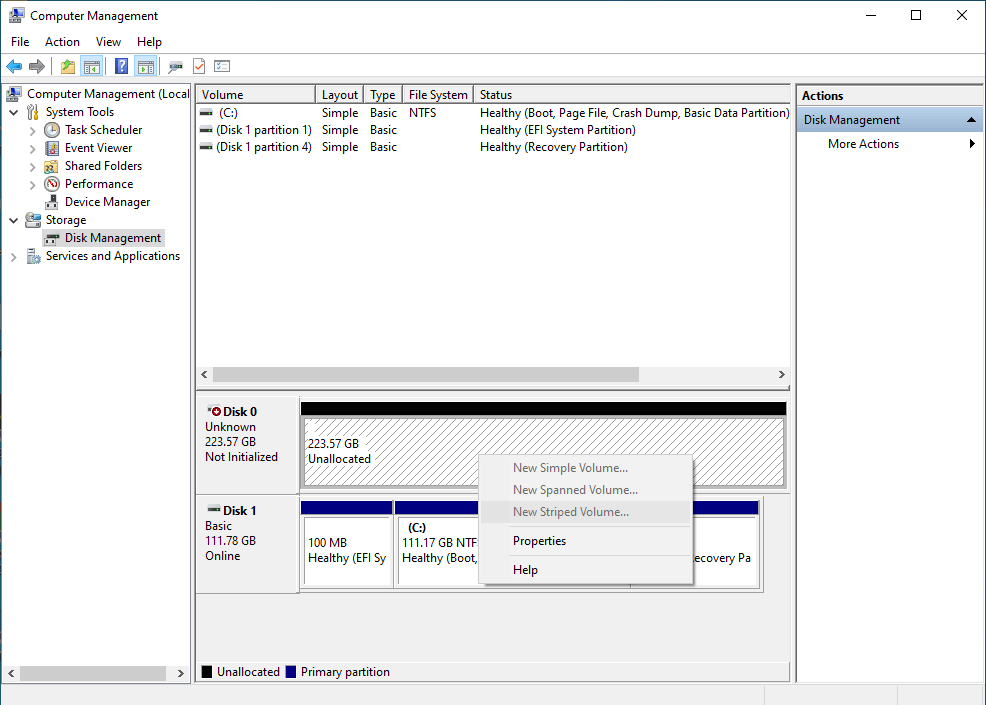Toggle Show/Hide Action Pane toolbar icon

[x=146, y=66]
